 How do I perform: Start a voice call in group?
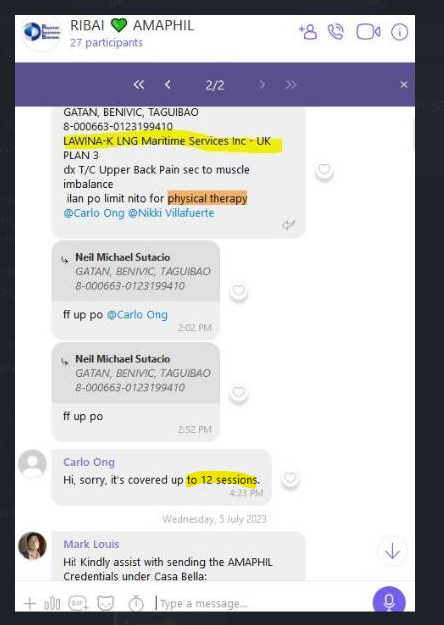point(336,32)
